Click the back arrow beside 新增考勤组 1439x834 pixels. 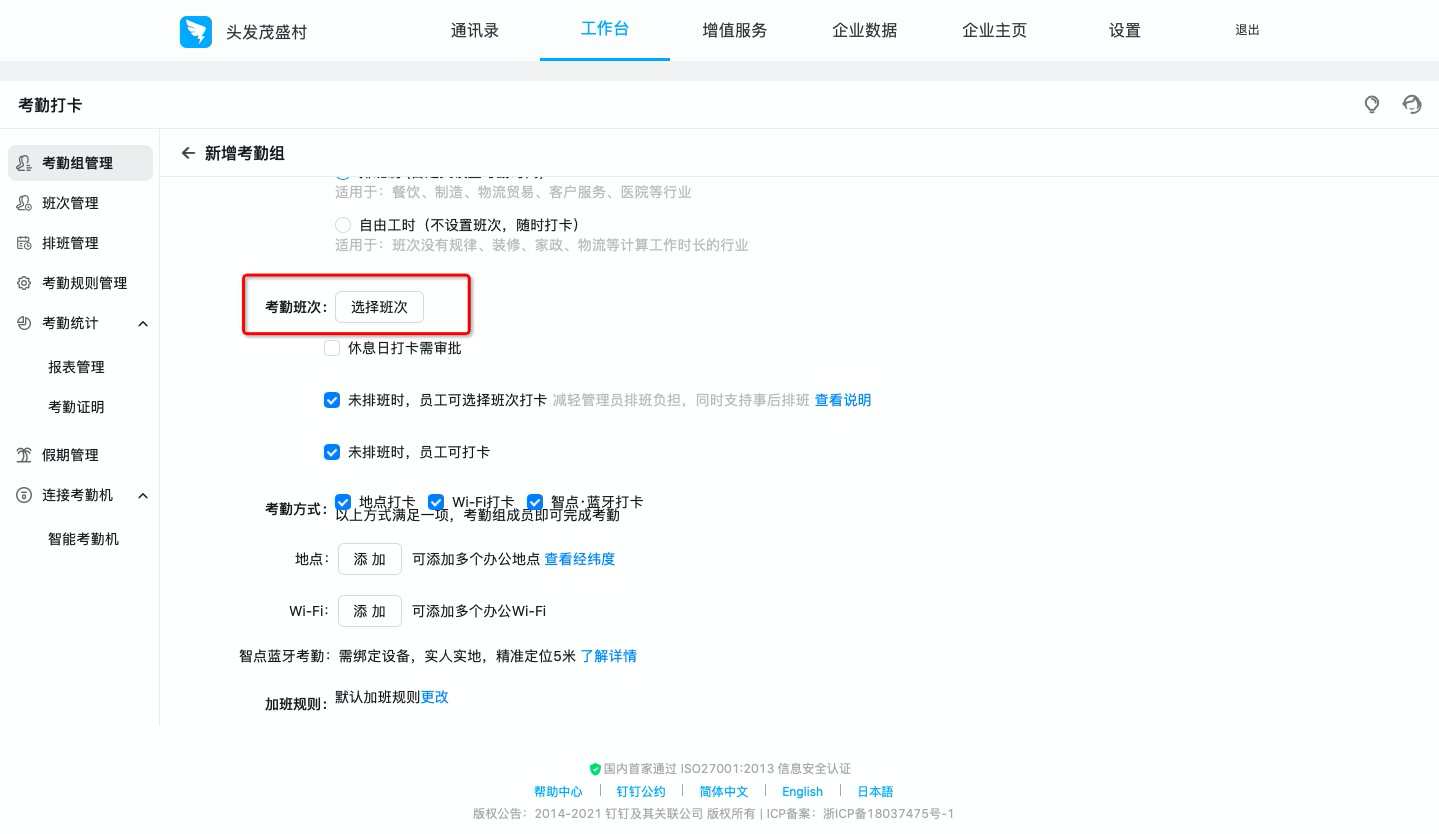point(188,153)
